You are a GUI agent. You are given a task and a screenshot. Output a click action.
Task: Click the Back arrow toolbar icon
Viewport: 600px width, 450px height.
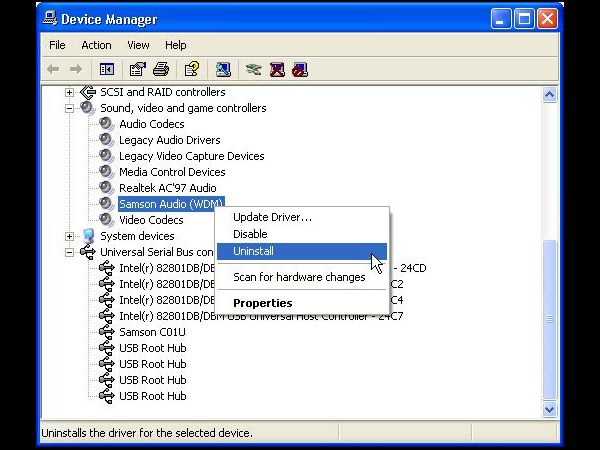(x=53, y=70)
